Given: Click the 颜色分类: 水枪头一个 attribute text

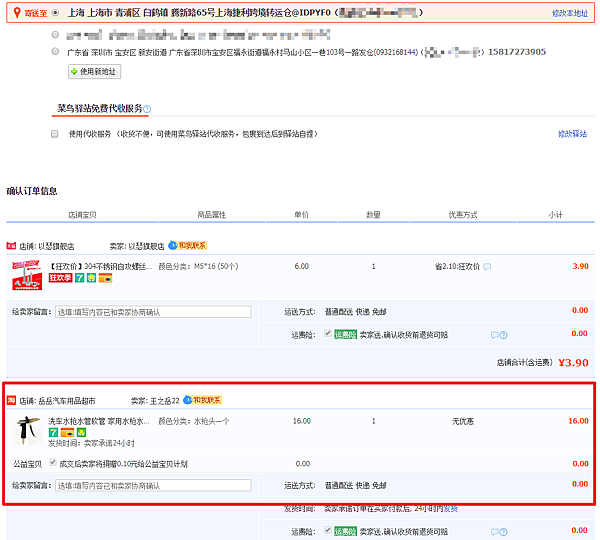Looking at the screenshot, I should 194,421.
